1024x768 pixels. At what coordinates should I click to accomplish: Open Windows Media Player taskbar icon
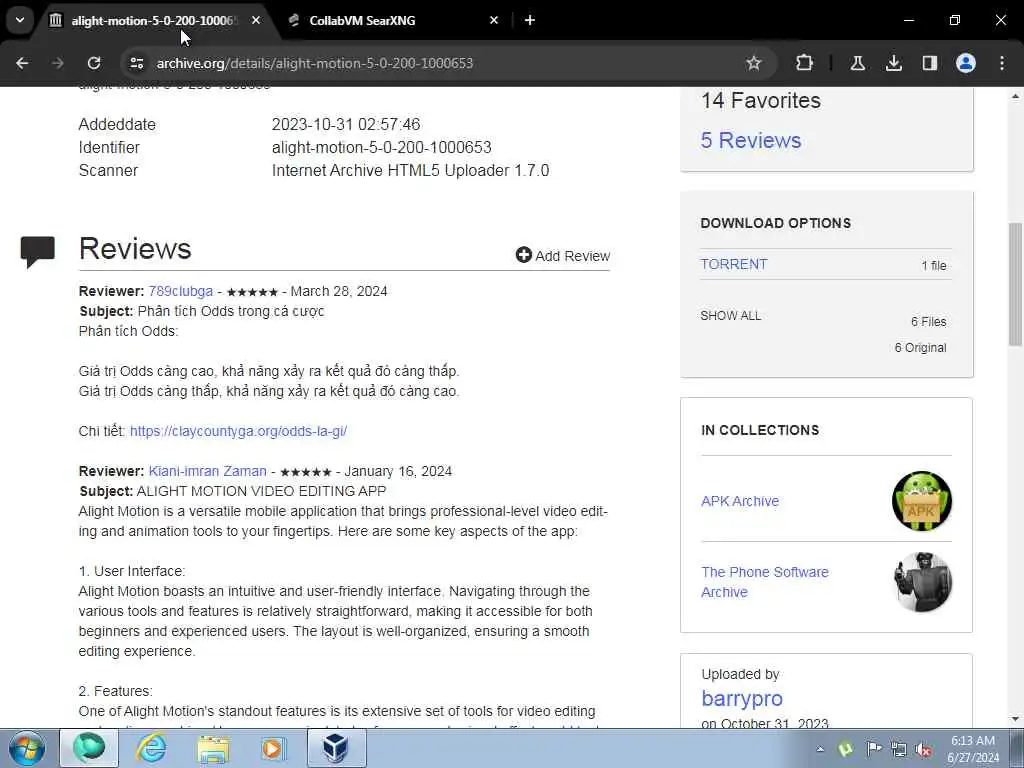point(274,748)
